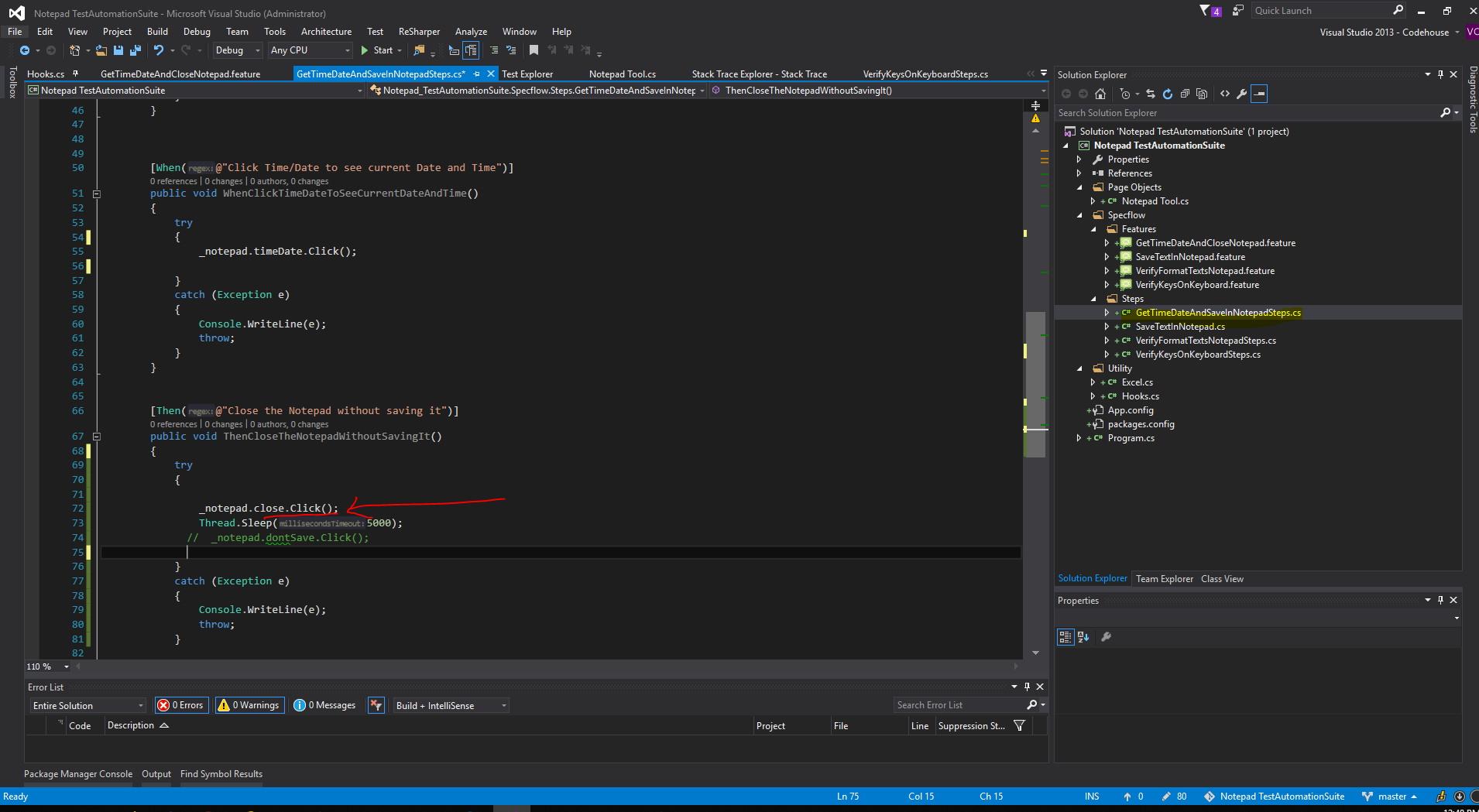Click the Search Solution Explorer field

tap(1247, 113)
